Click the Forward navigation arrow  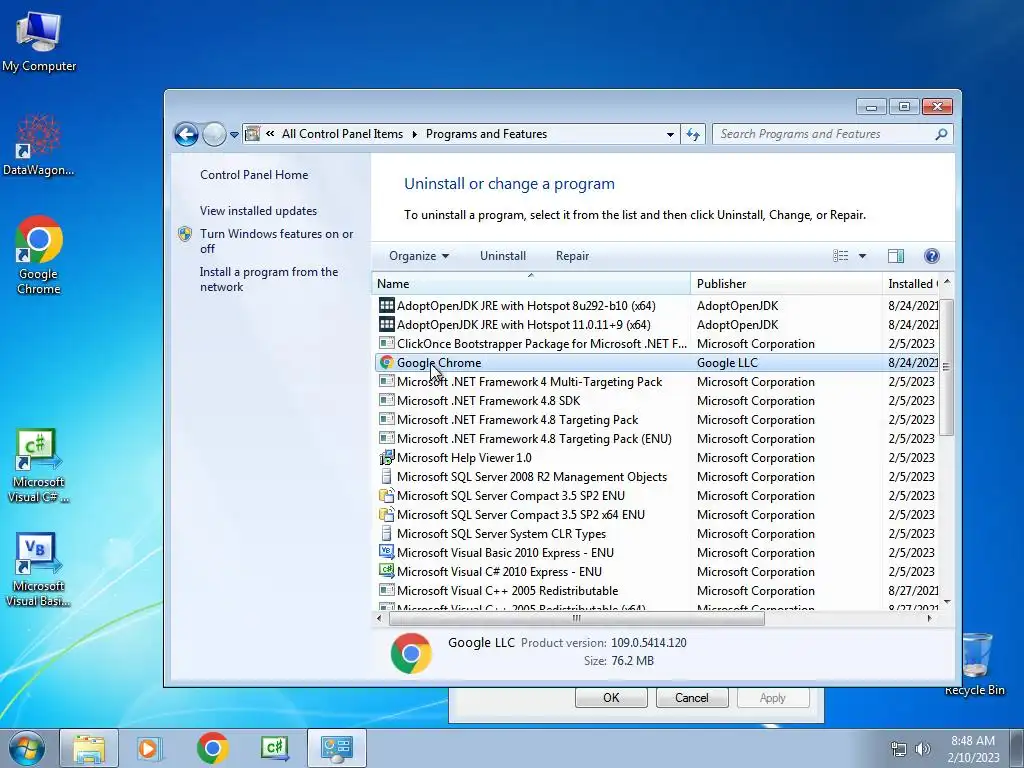pos(214,135)
